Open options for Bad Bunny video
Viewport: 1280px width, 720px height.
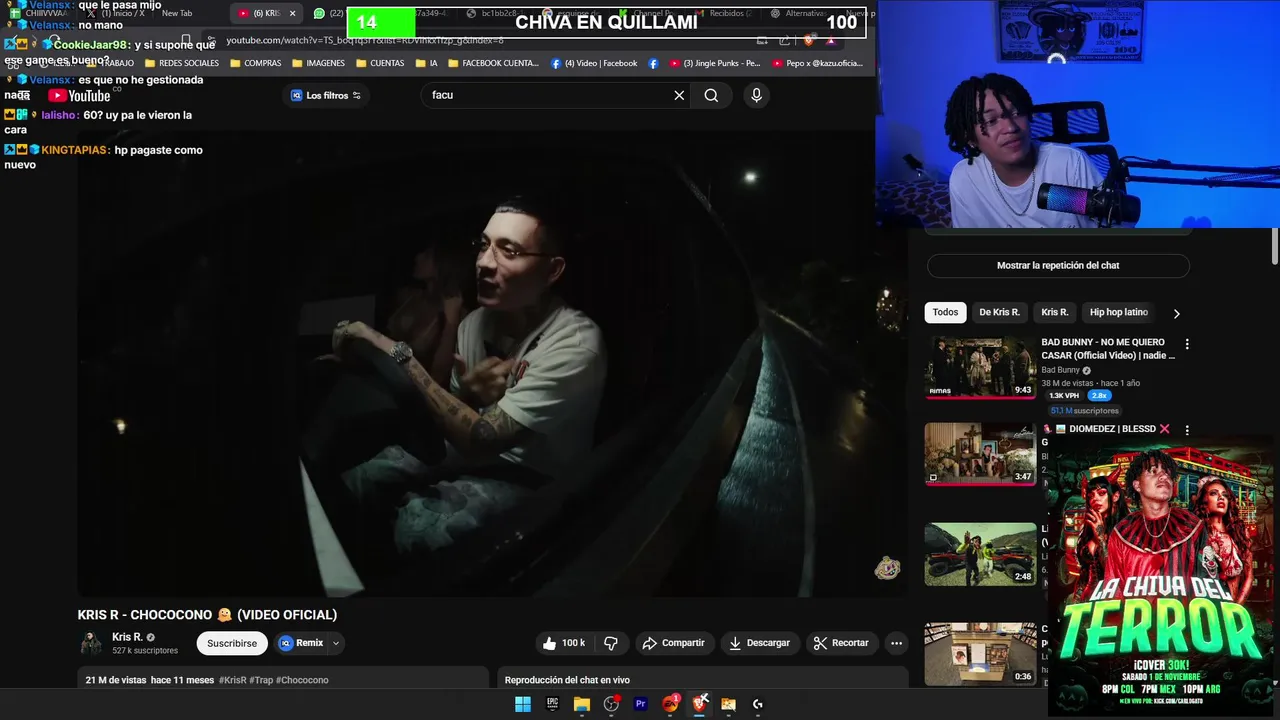click(x=1187, y=344)
